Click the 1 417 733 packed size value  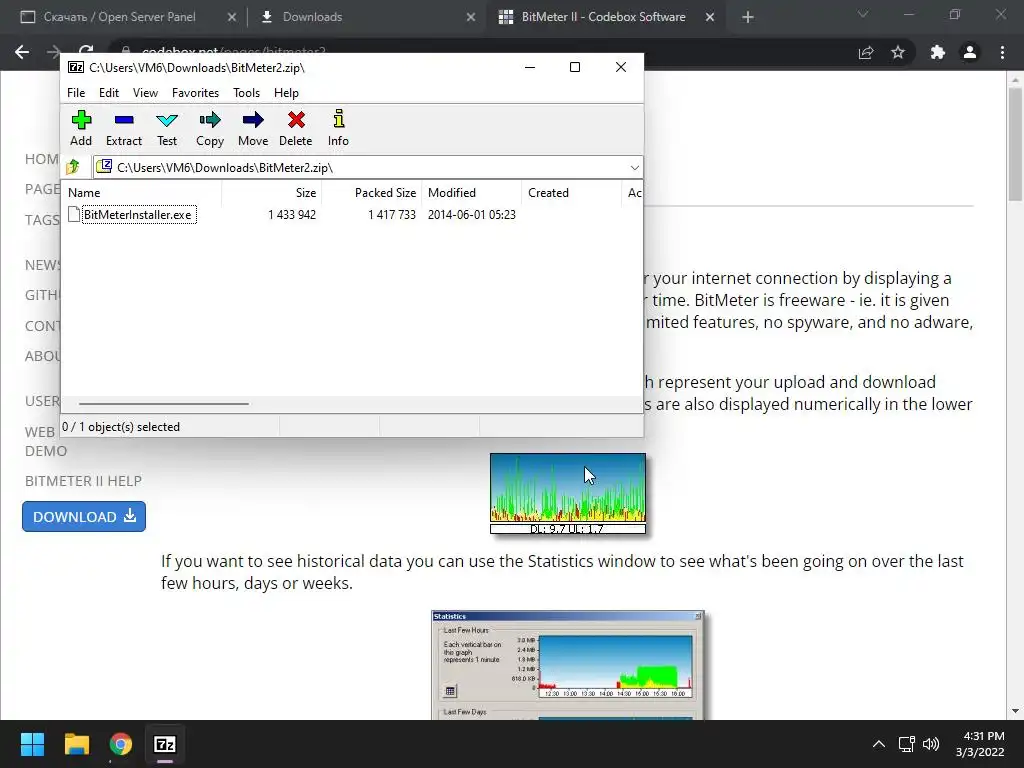[392, 215]
